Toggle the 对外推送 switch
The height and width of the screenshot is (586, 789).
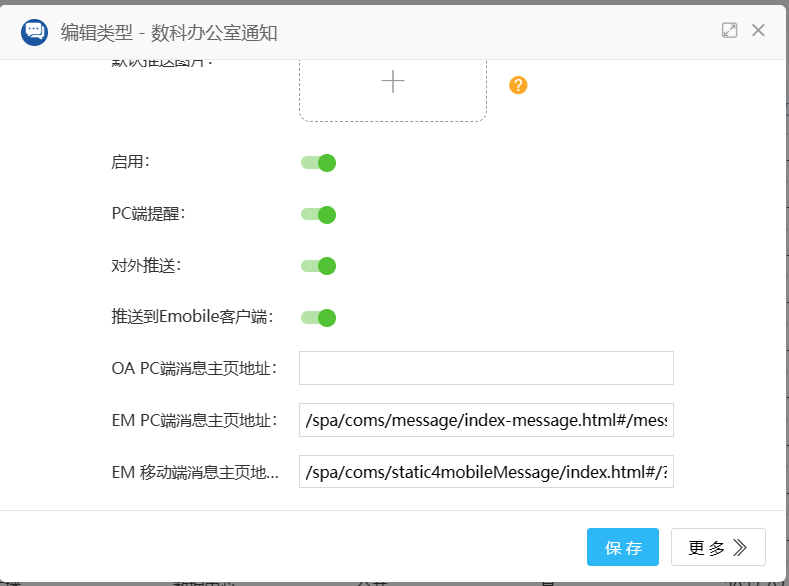tap(318, 266)
